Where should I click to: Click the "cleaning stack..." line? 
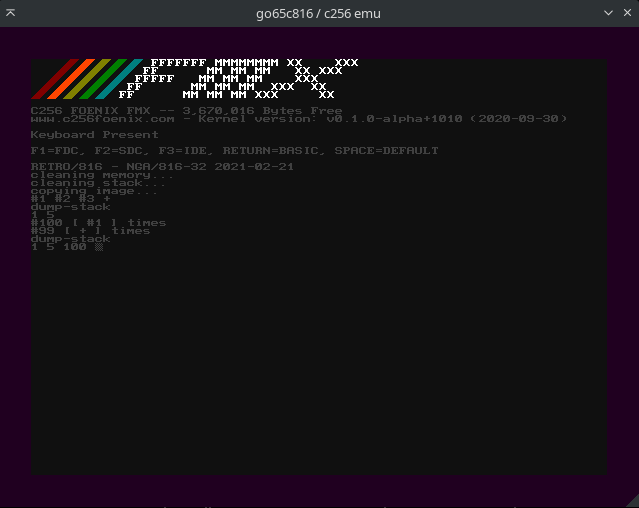(x=98, y=183)
